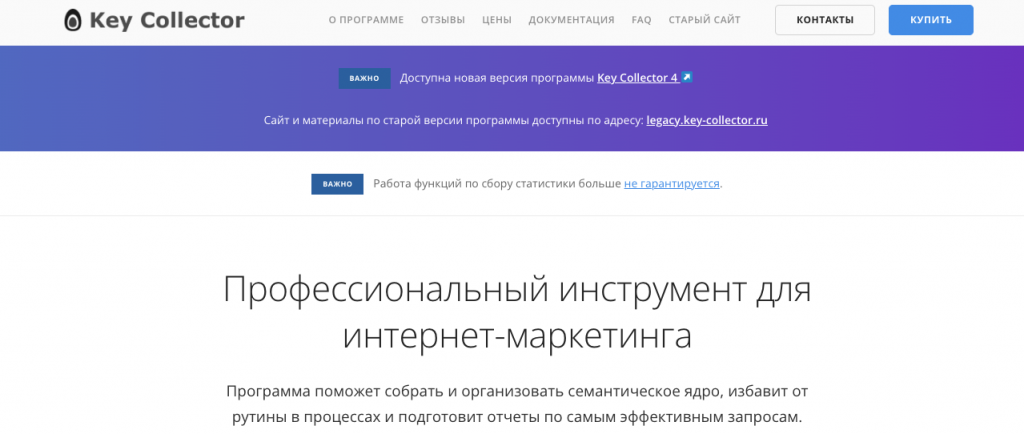Click the external link icon after Key Collector 4

click(687, 77)
